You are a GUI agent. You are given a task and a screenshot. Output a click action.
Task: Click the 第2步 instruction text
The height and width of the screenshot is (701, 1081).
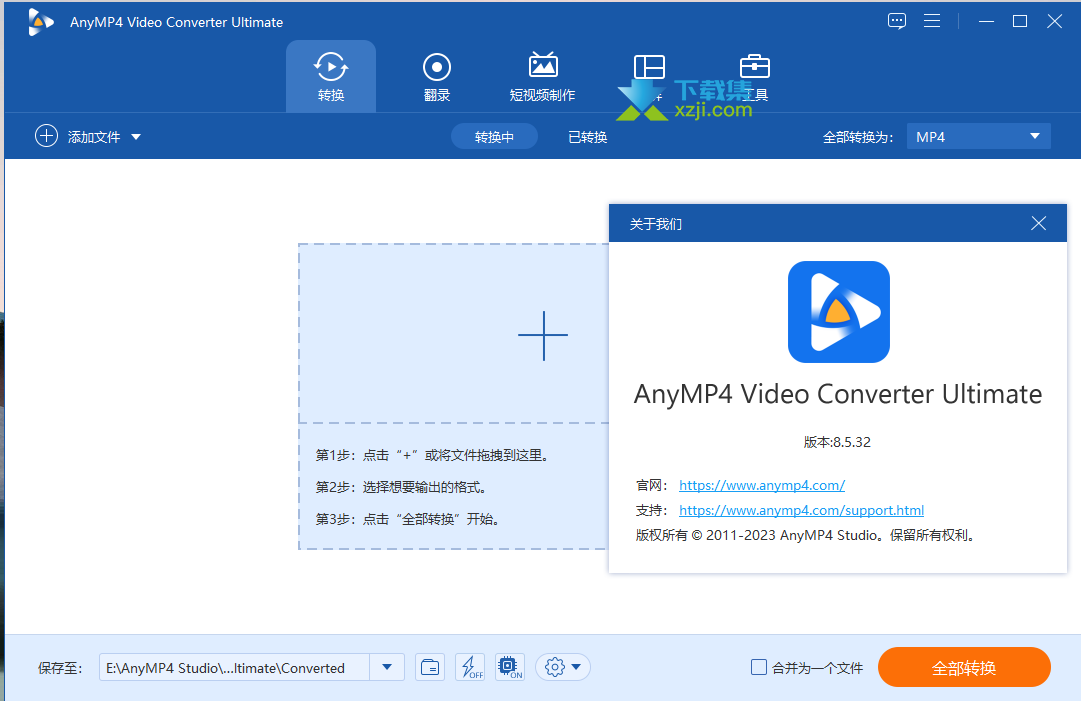pyautogui.click(x=401, y=487)
